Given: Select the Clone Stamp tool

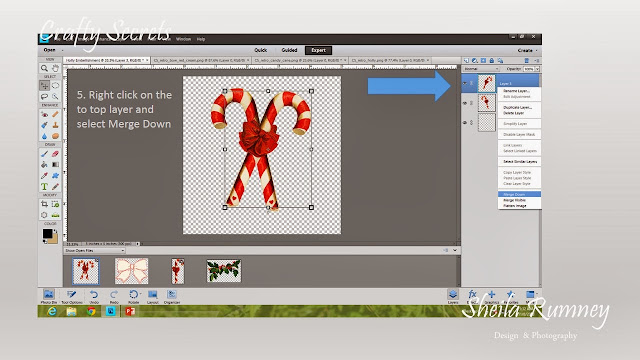Looking at the screenshot, I should (x=55, y=125).
